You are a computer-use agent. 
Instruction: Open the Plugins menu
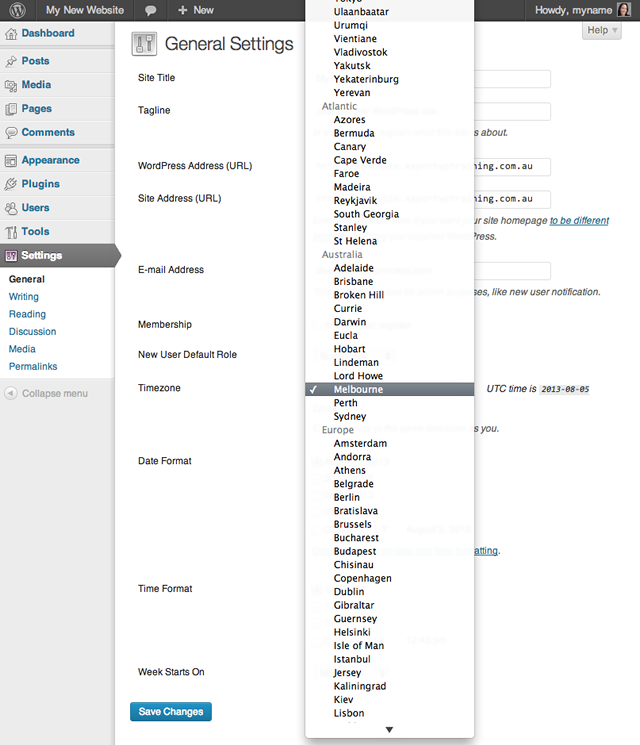pos(41,184)
